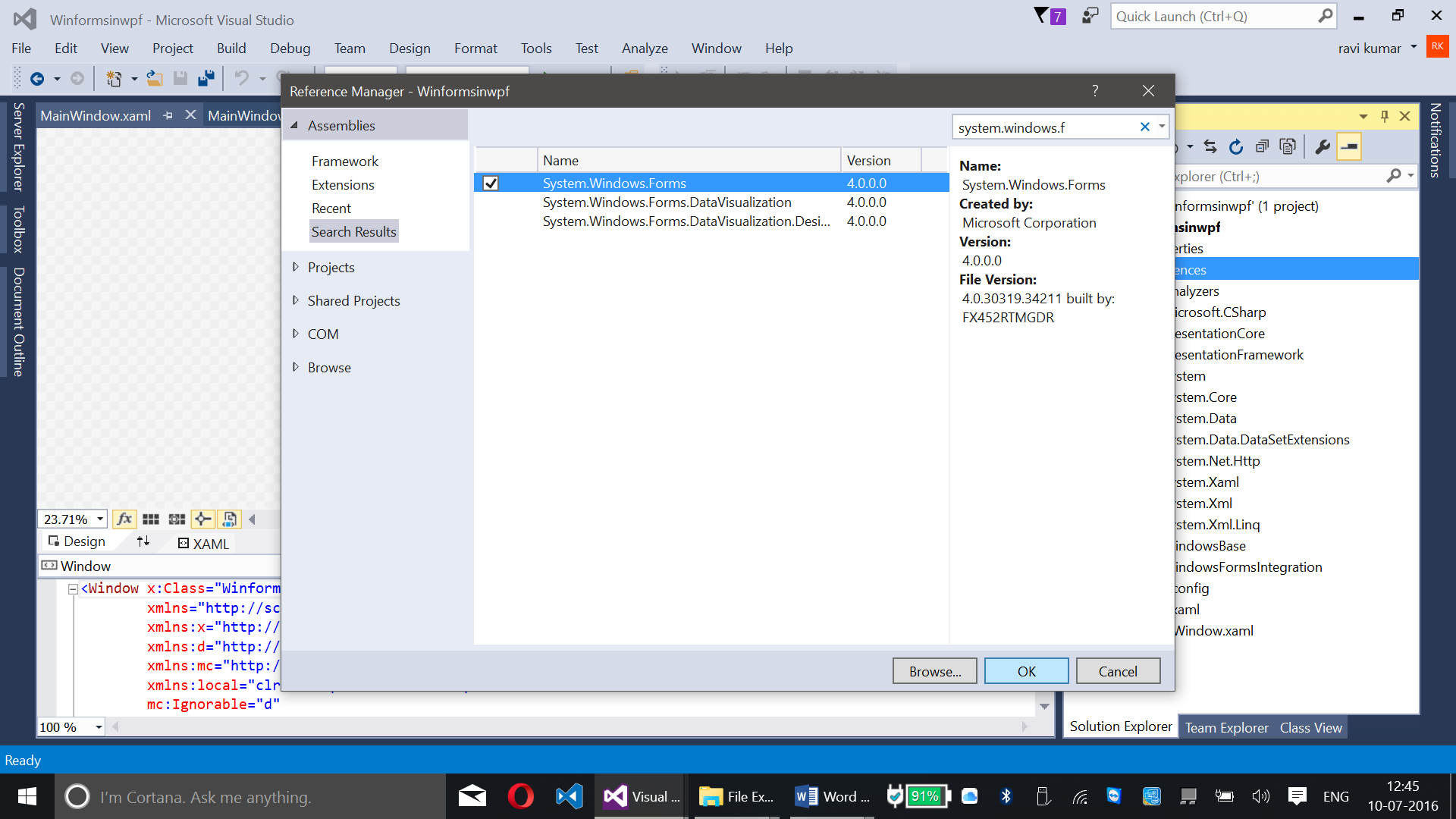Viewport: 1456px width, 819px height.
Task: Click the feedback icon near Quick Launch
Action: 1090,16
